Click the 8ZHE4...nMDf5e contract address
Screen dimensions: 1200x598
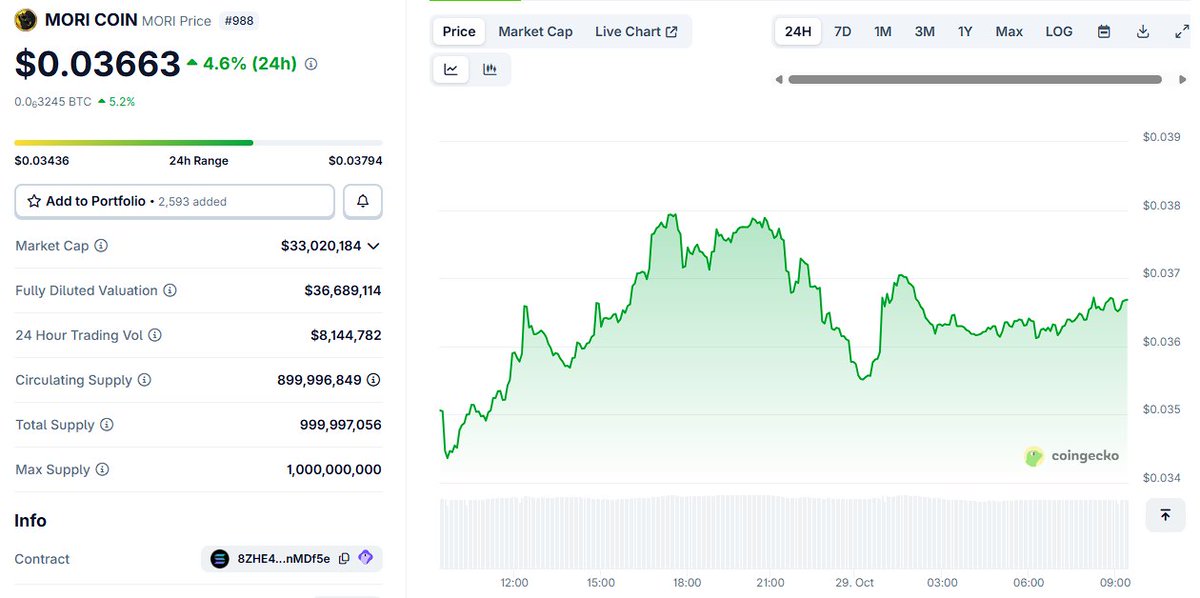[x=284, y=559]
